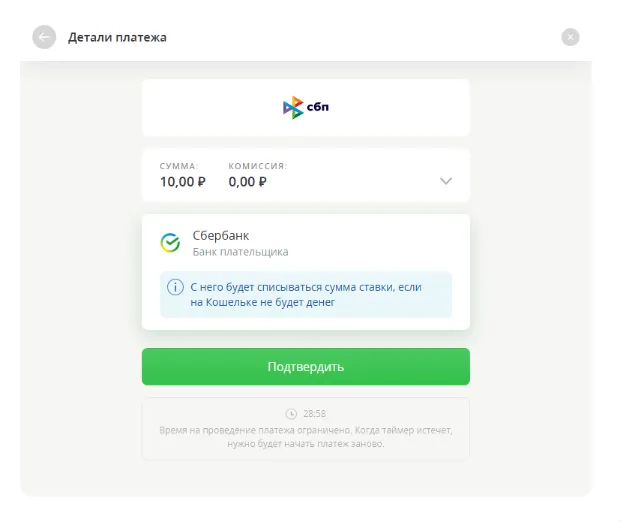Image resolution: width=621 pixels, height=522 pixels.
Task: Click the info icon in the notice
Action: coord(175,287)
